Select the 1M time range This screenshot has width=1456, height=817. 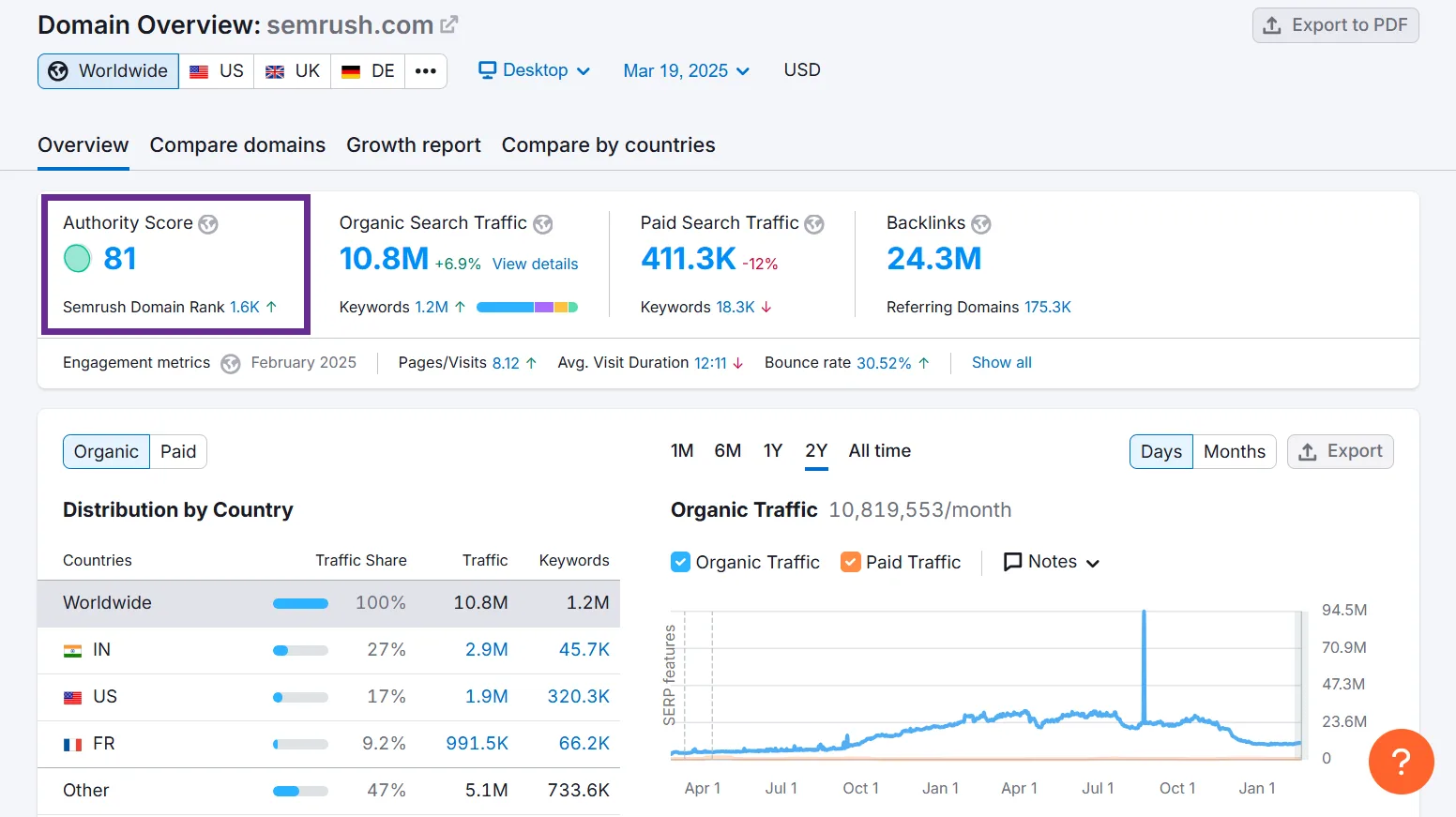click(682, 451)
